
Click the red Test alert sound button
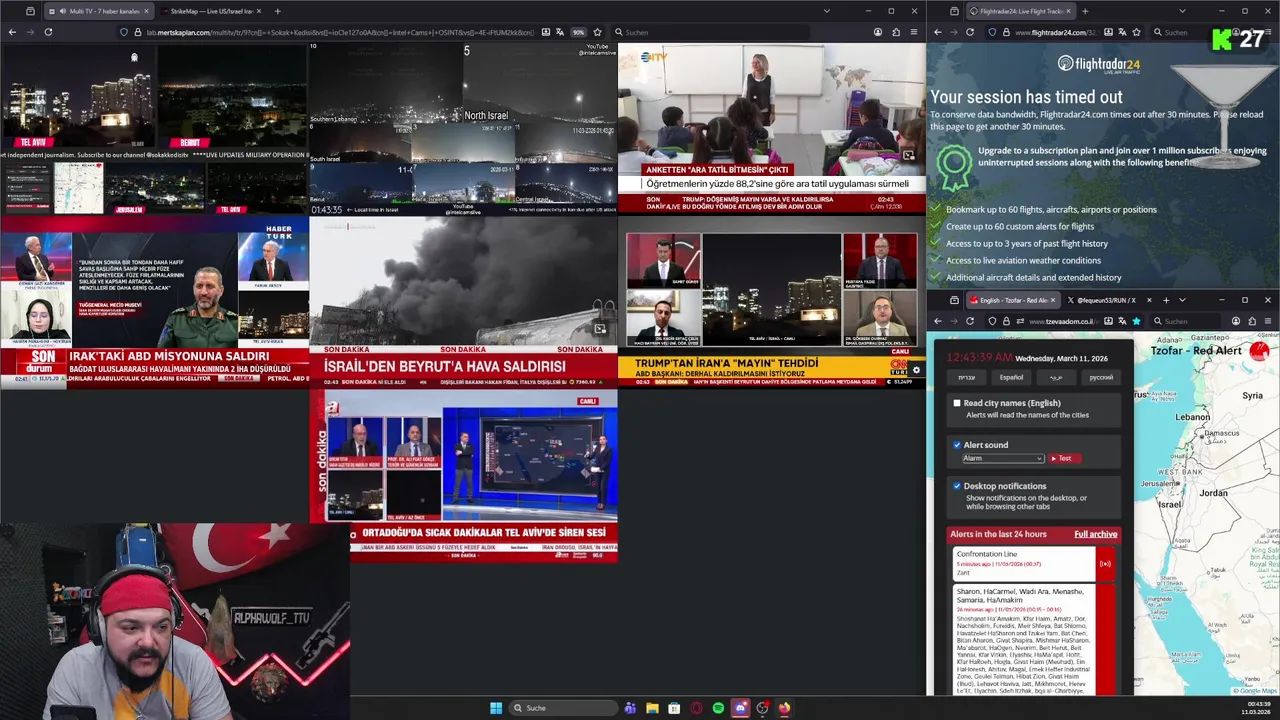click(1063, 458)
